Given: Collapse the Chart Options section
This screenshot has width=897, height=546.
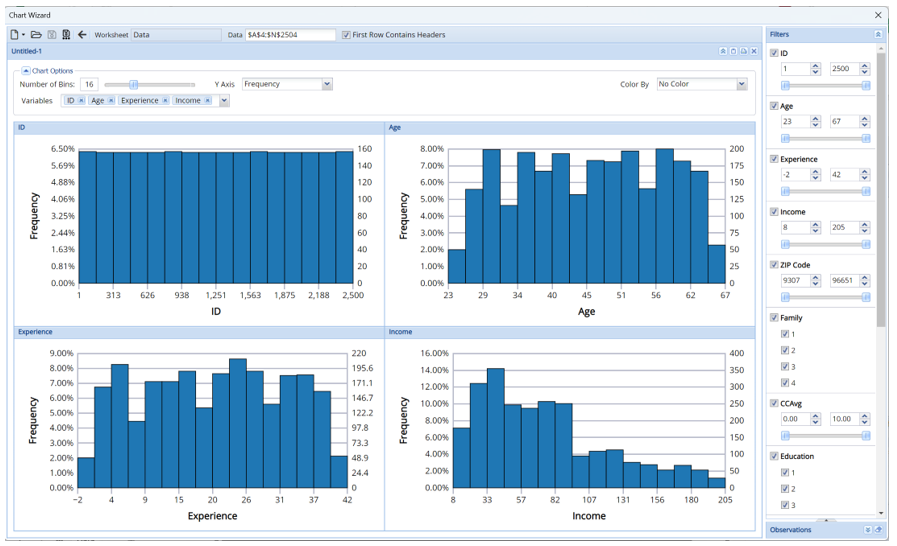Looking at the screenshot, I should [x=26, y=71].
